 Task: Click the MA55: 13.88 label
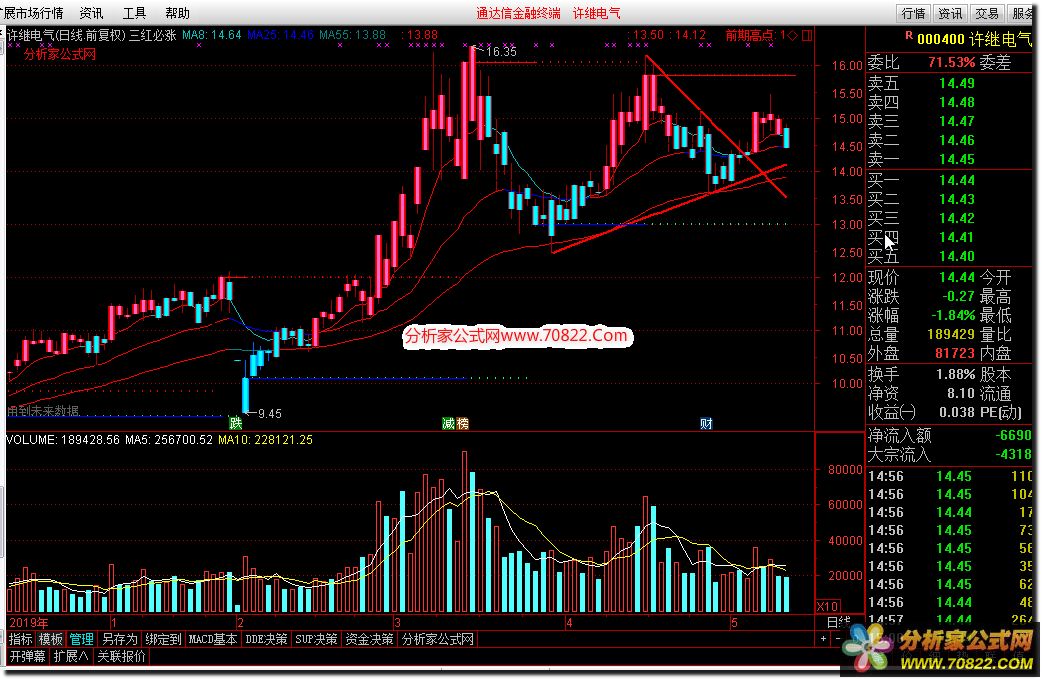[x=352, y=35]
